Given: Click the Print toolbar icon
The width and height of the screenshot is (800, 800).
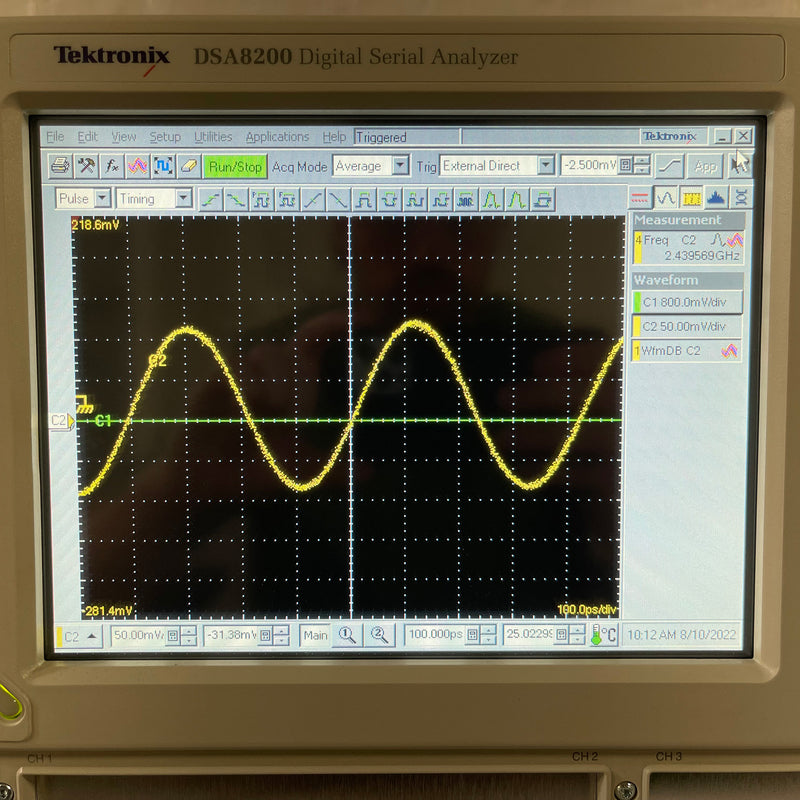Looking at the screenshot, I should coord(60,166).
